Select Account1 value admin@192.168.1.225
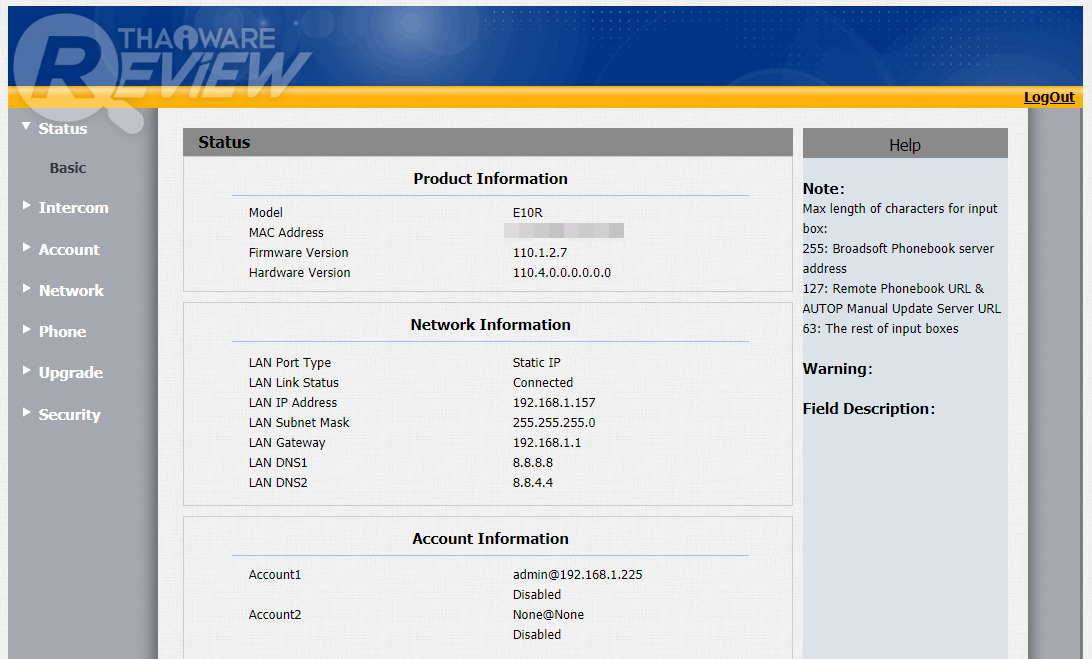Screen dimensions: 1092x659 (x=577, y=575)
